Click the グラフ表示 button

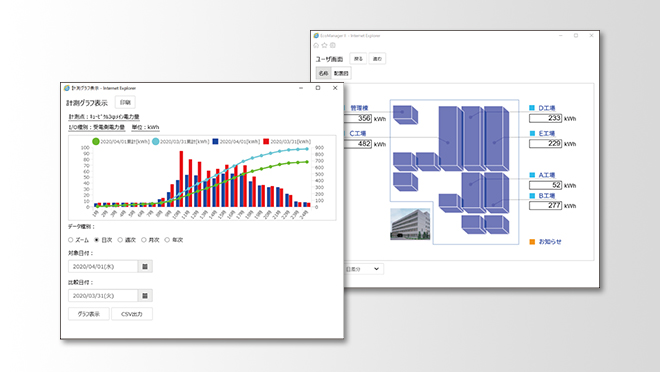pos(89,314)
